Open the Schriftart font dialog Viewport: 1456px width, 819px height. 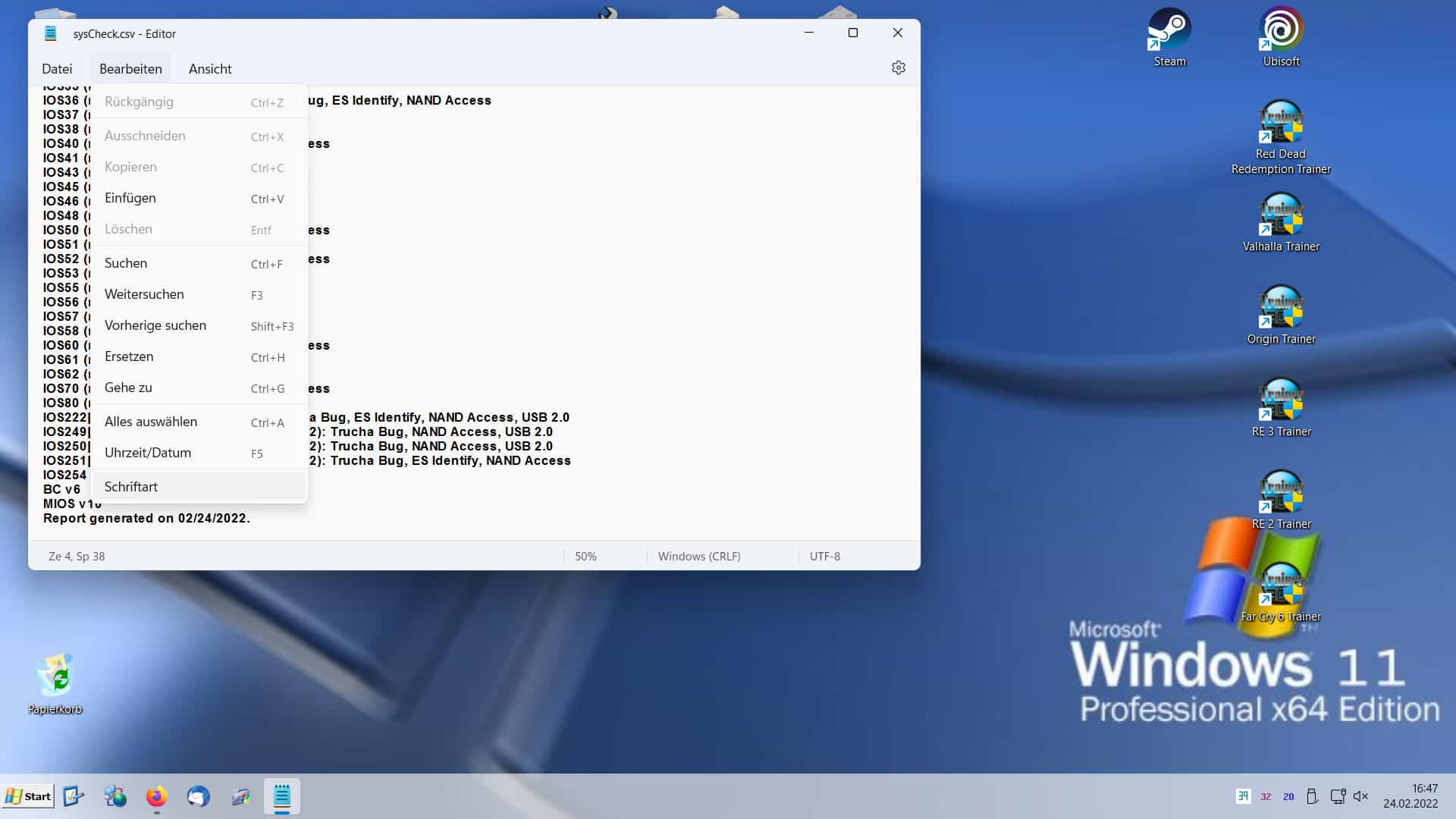tap(199, 487)
